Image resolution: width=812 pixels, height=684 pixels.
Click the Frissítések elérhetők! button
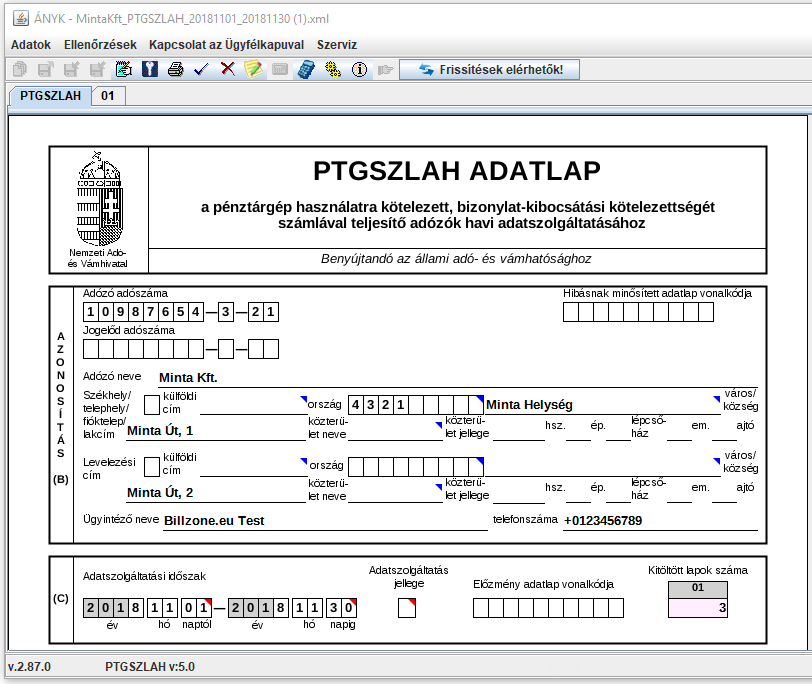tap(490, 69)
